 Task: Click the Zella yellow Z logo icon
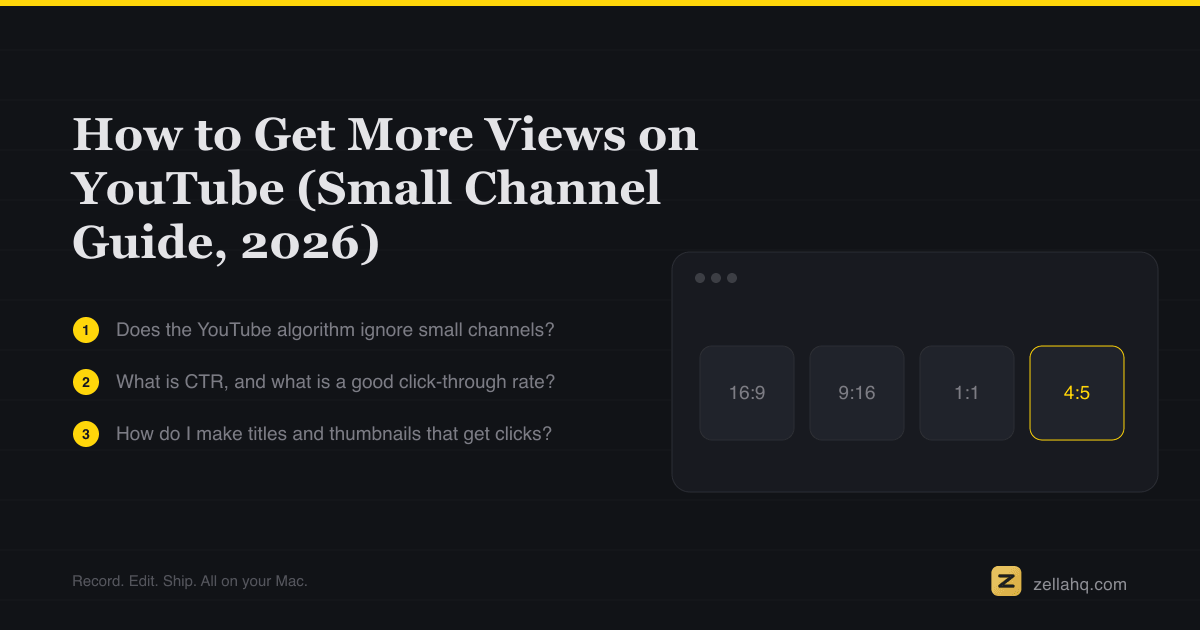tap(1006, 581)
